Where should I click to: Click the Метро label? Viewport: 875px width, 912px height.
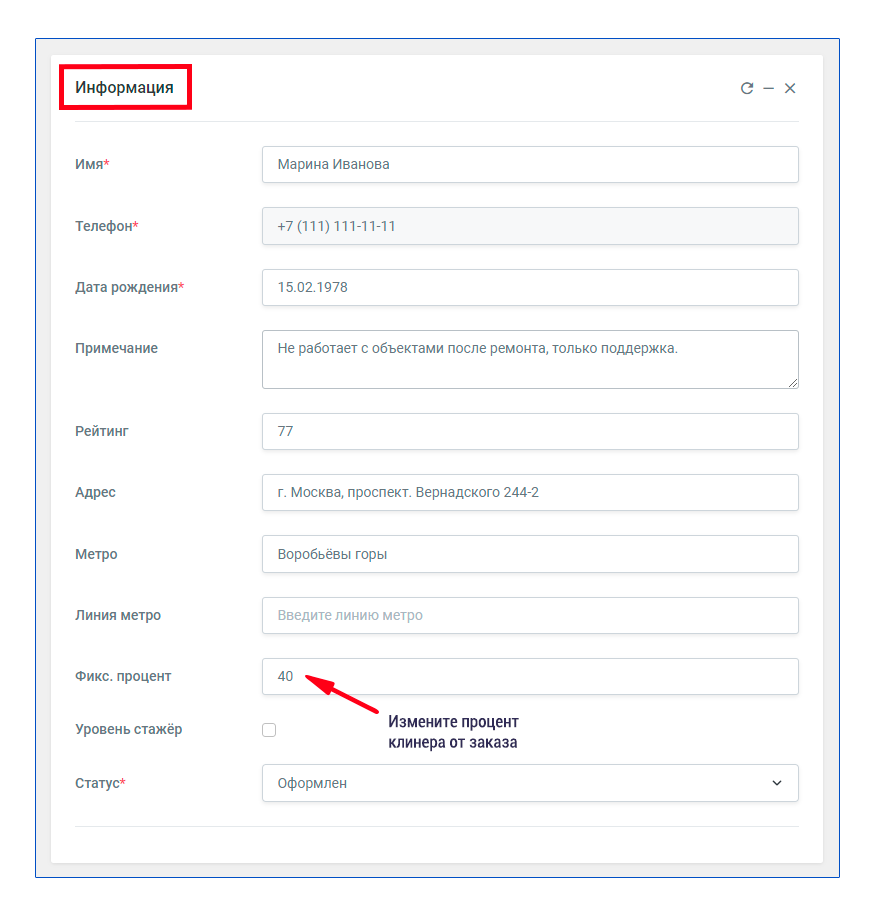coord(96,554)
